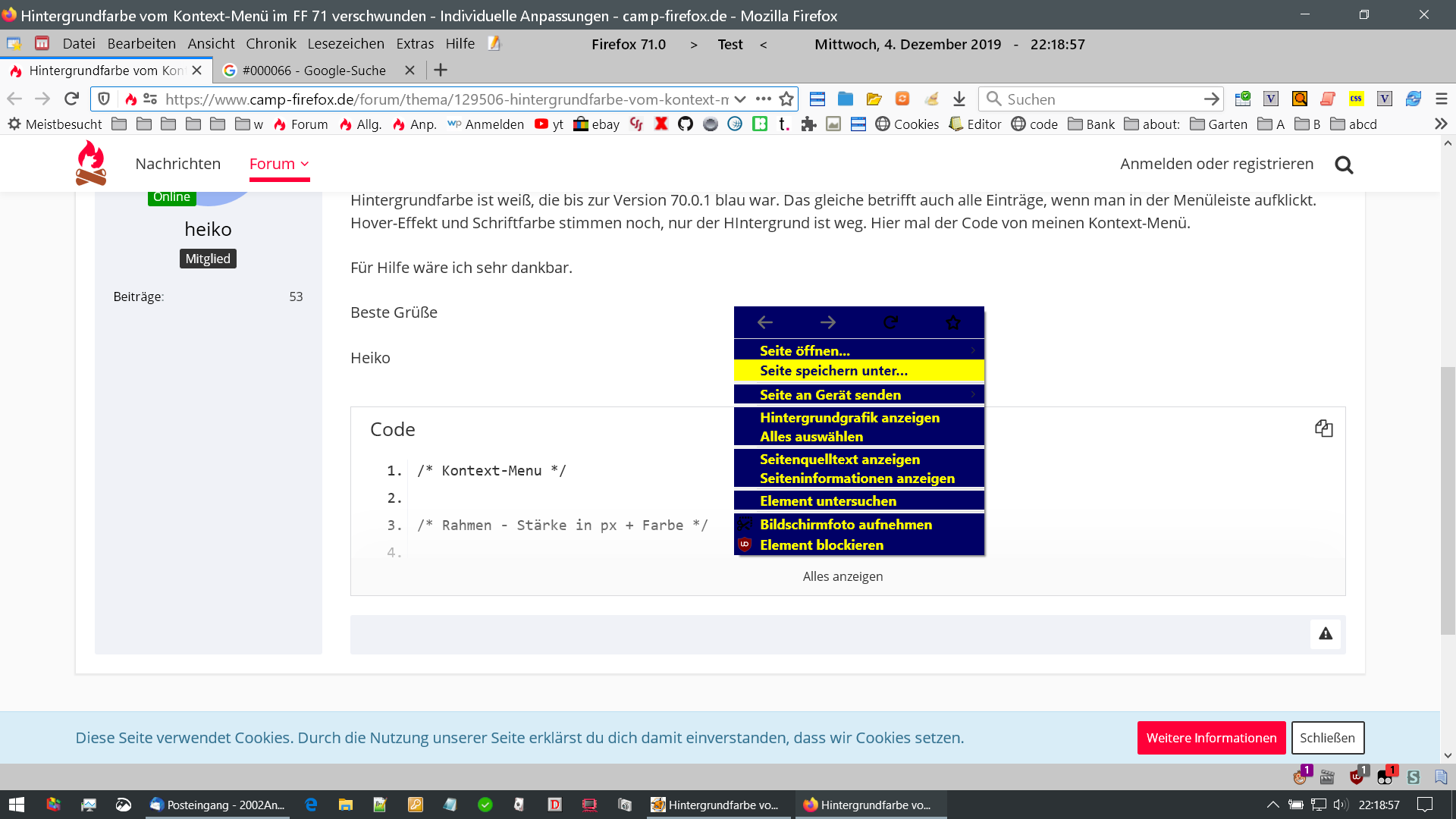
Task: Copy code with the clipboard icon
Action: tap(1323, 428)
